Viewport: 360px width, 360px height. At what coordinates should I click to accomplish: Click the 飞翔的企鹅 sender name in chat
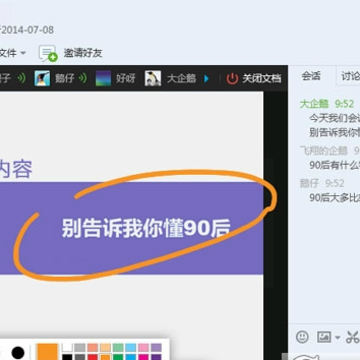click(x=324, y=150)
